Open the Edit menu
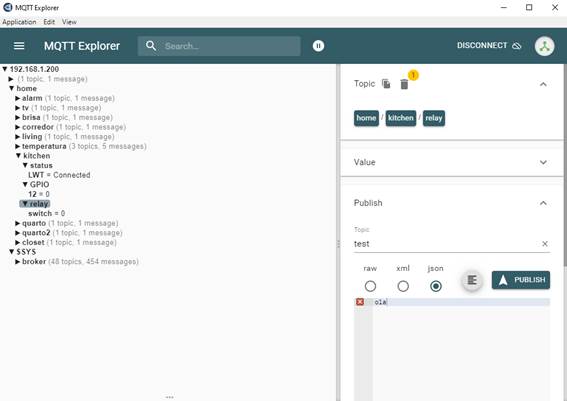 click(x=49, y=22)
